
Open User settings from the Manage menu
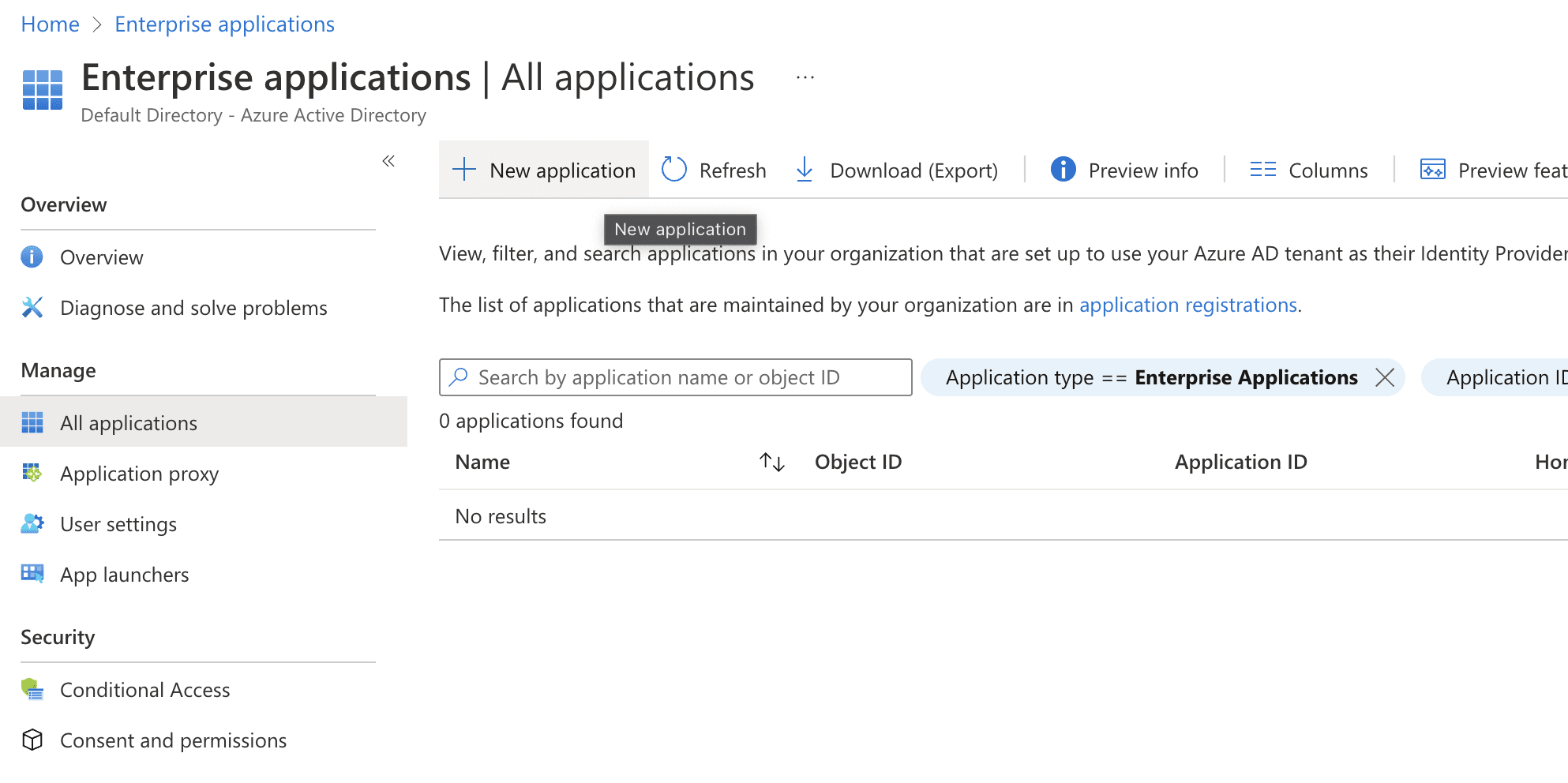pyautogui.click(x=118, y=523)
